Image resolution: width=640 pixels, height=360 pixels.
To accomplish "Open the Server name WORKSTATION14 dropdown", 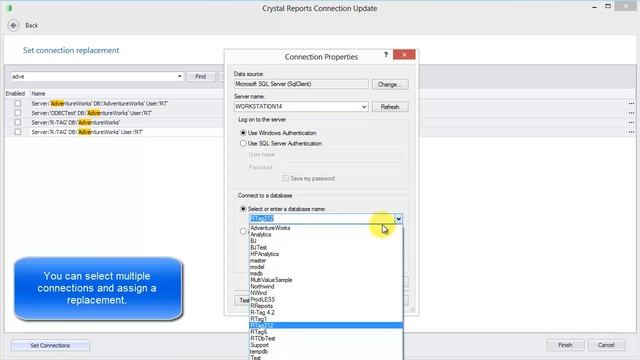I will (364, 107).
